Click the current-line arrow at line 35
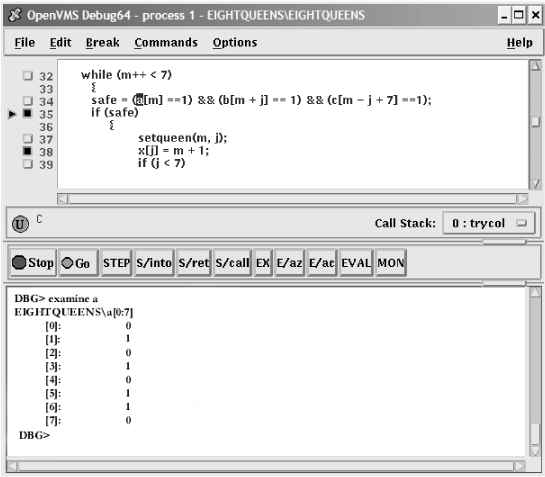The image size is (545, 477). 12,114
